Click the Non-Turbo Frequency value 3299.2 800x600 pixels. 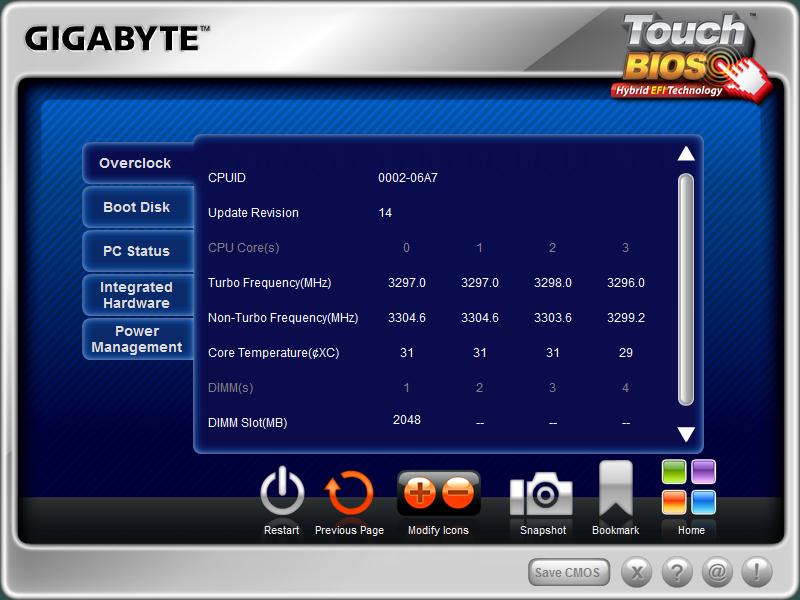point(626,318)
